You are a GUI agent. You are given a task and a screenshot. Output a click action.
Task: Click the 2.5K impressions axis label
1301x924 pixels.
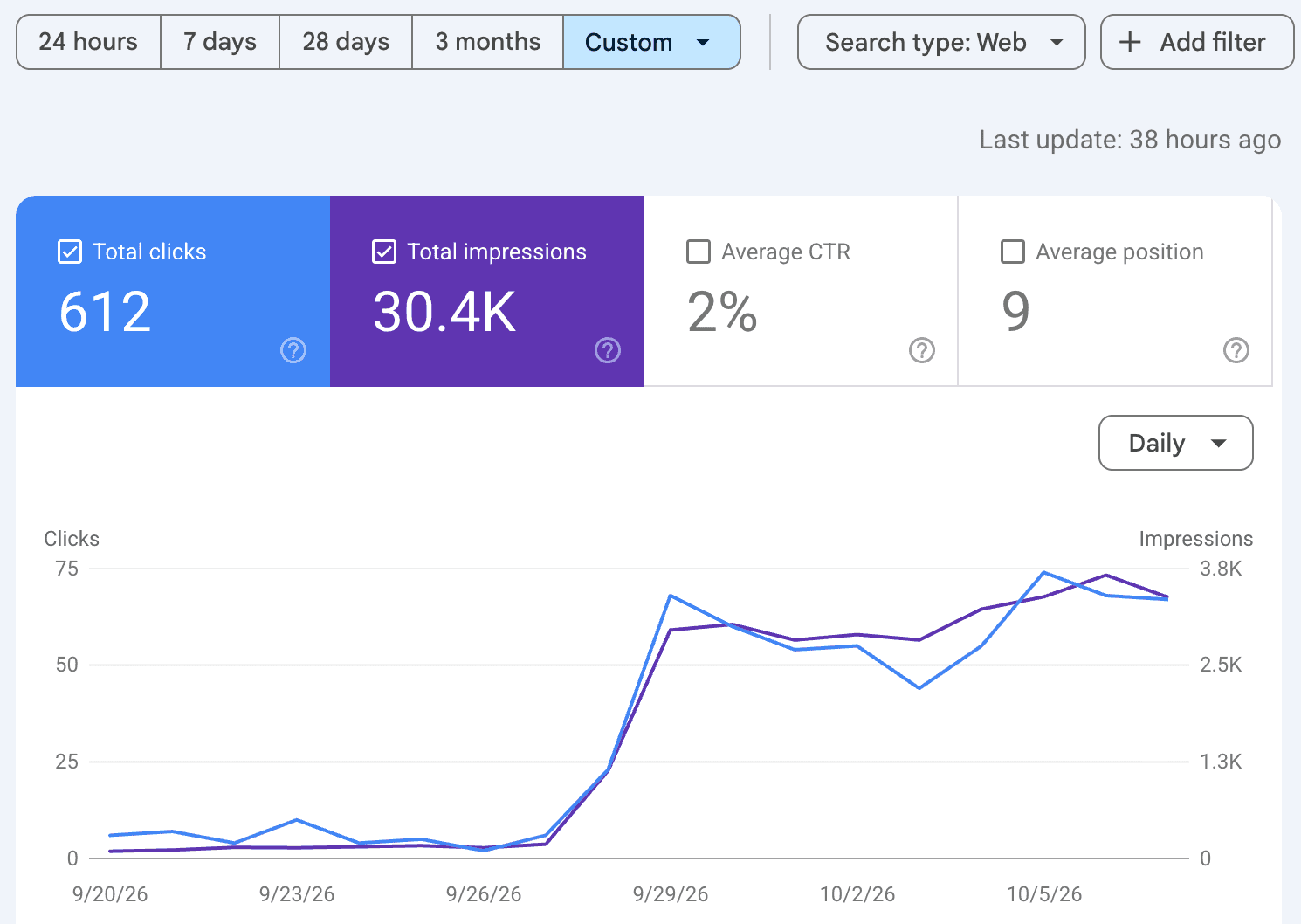[x=1221, y=665]
